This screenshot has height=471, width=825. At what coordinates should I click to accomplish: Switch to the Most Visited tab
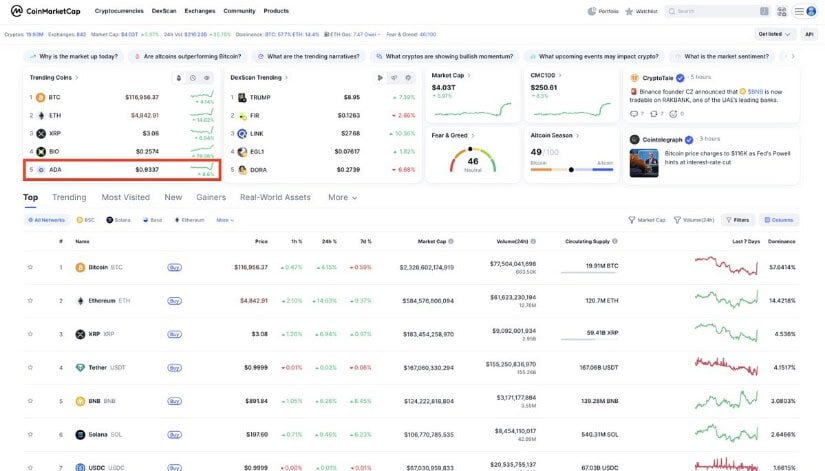pyautogui.click(x=126, y=197)
